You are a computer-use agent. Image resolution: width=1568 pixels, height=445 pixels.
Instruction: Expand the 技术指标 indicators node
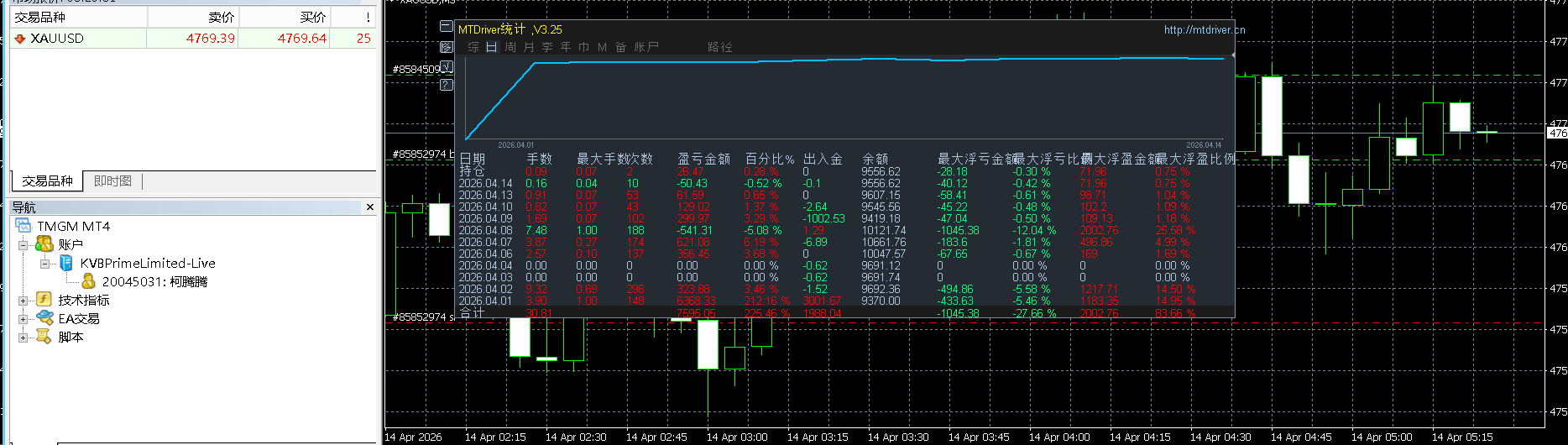pos(24,301)
